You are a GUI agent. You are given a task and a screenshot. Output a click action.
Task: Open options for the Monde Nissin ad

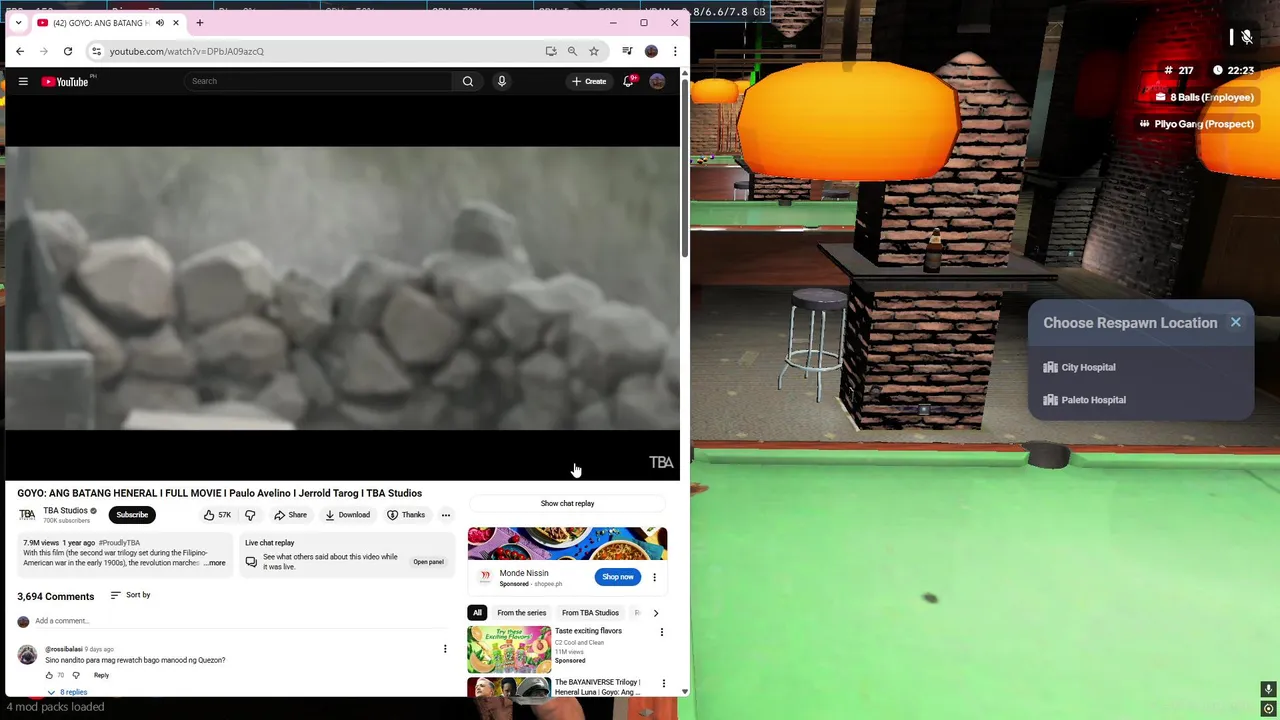(x=654, y=577)
